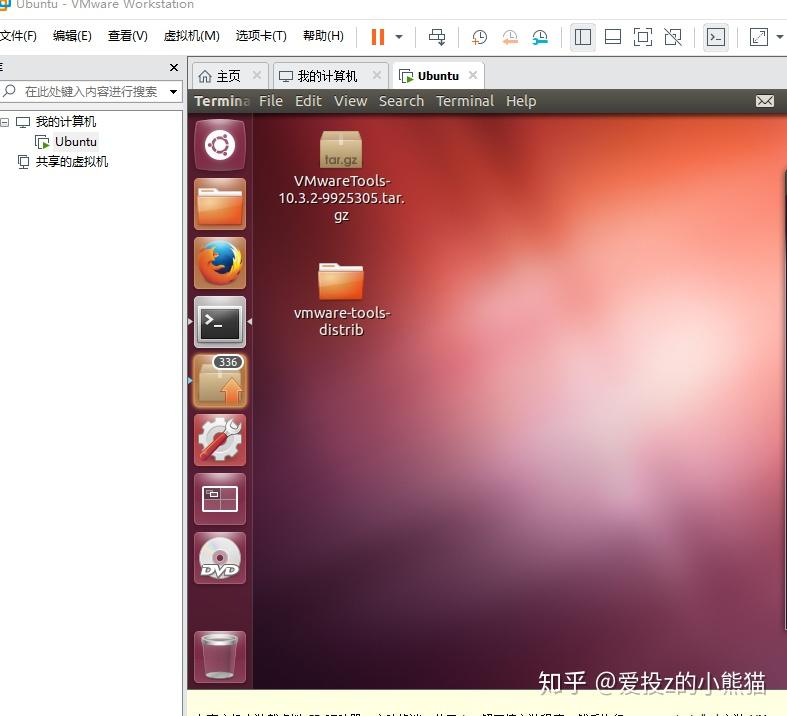This screenshot has height=716, width=787.
Task: Click the send Ctrl+Alt+Del toolbar icon
Action: [x=437, y=37]
